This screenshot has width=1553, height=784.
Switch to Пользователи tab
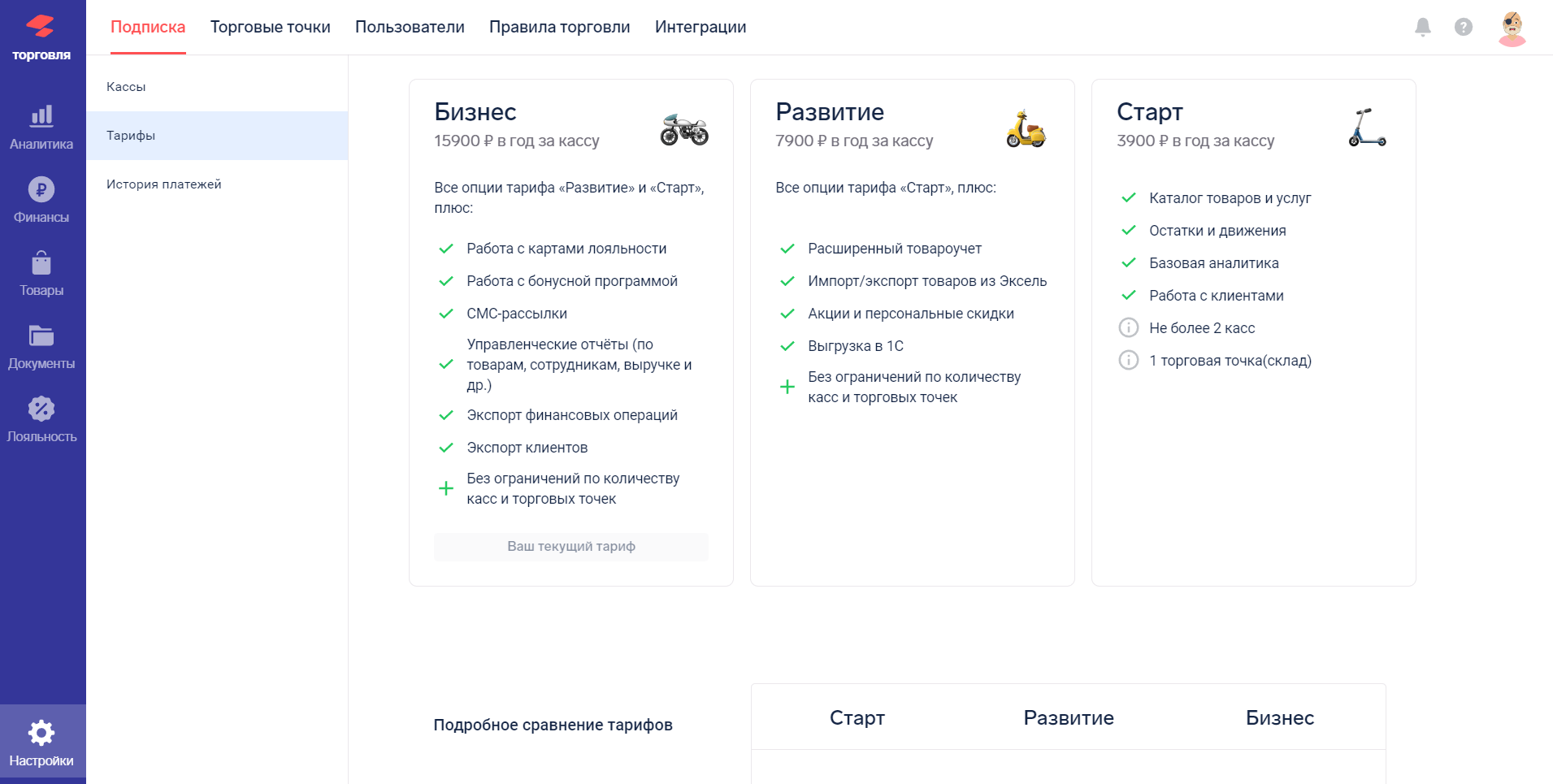click(410, 27)
